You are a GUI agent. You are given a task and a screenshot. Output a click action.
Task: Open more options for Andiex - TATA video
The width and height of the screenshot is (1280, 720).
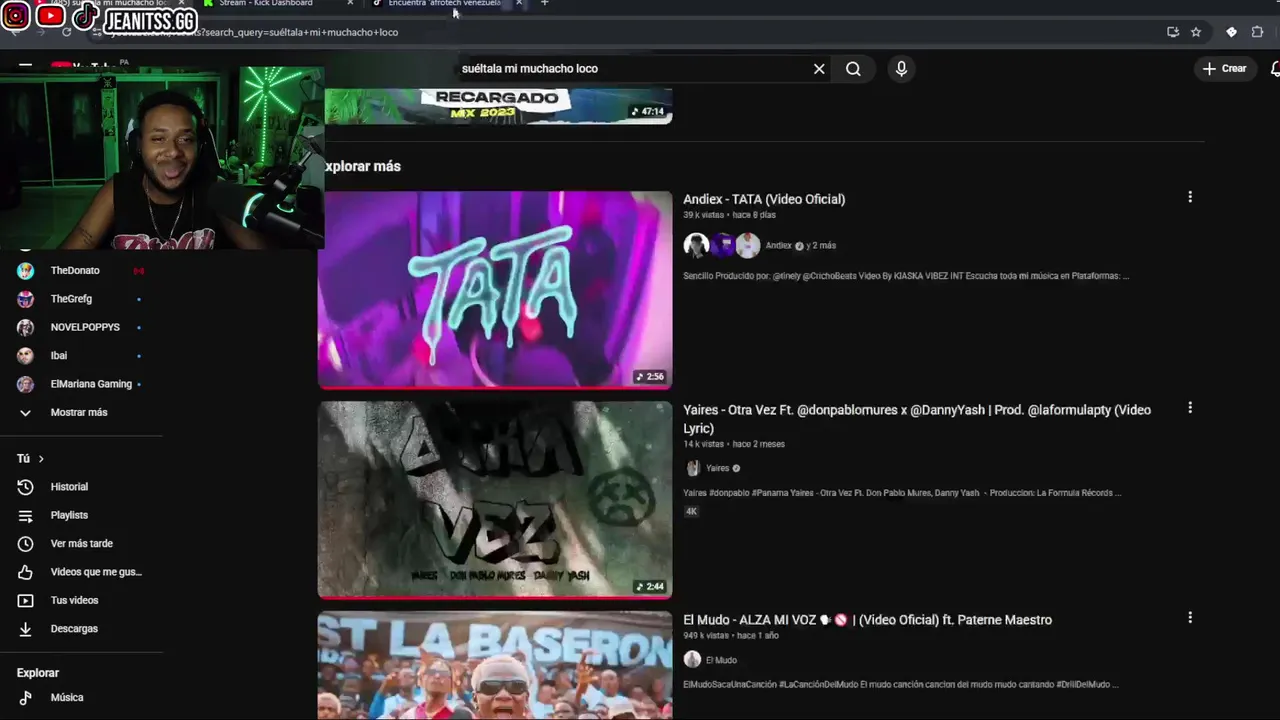coord(1190,198)
